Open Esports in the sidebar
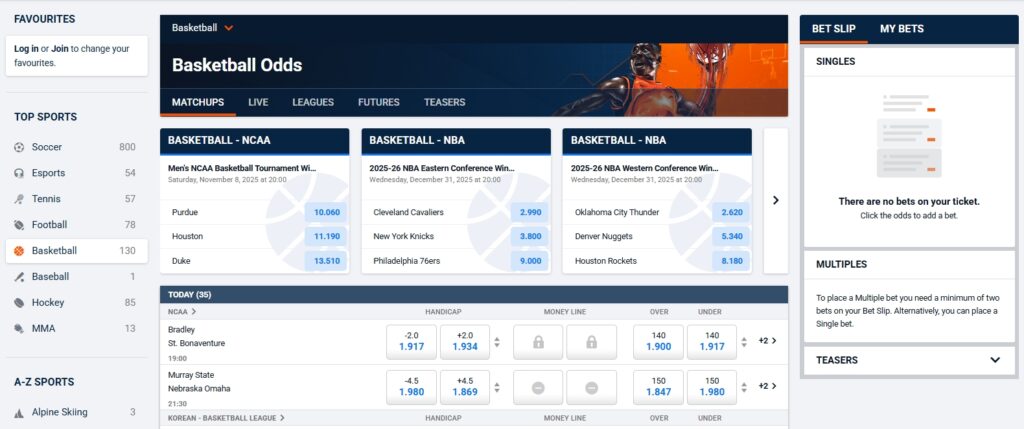Viewport: 1024px width, 429px height. (x=77, y=173)
